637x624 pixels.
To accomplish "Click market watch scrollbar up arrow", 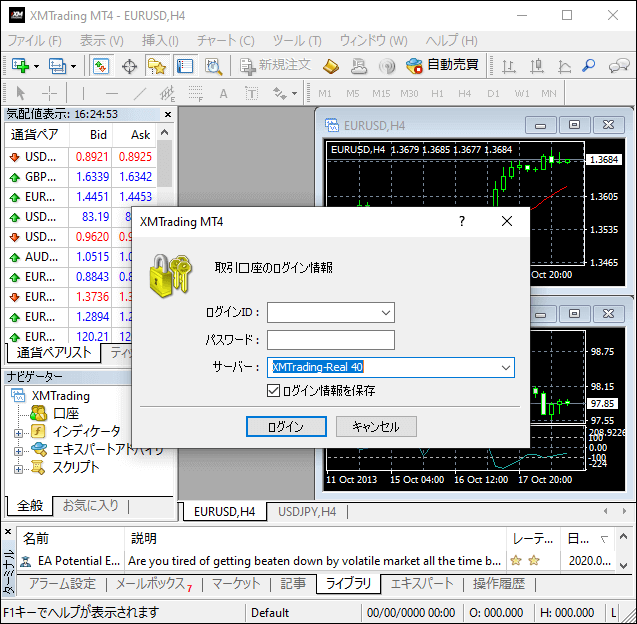I will (165, 132).
